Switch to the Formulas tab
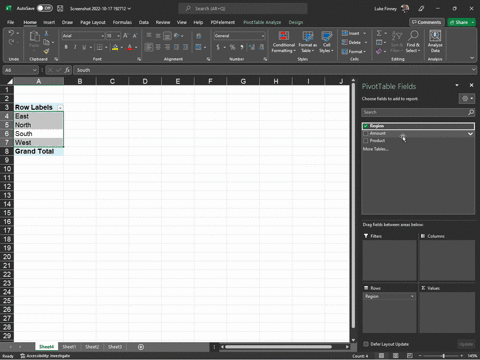 click(x=122, y=22)
